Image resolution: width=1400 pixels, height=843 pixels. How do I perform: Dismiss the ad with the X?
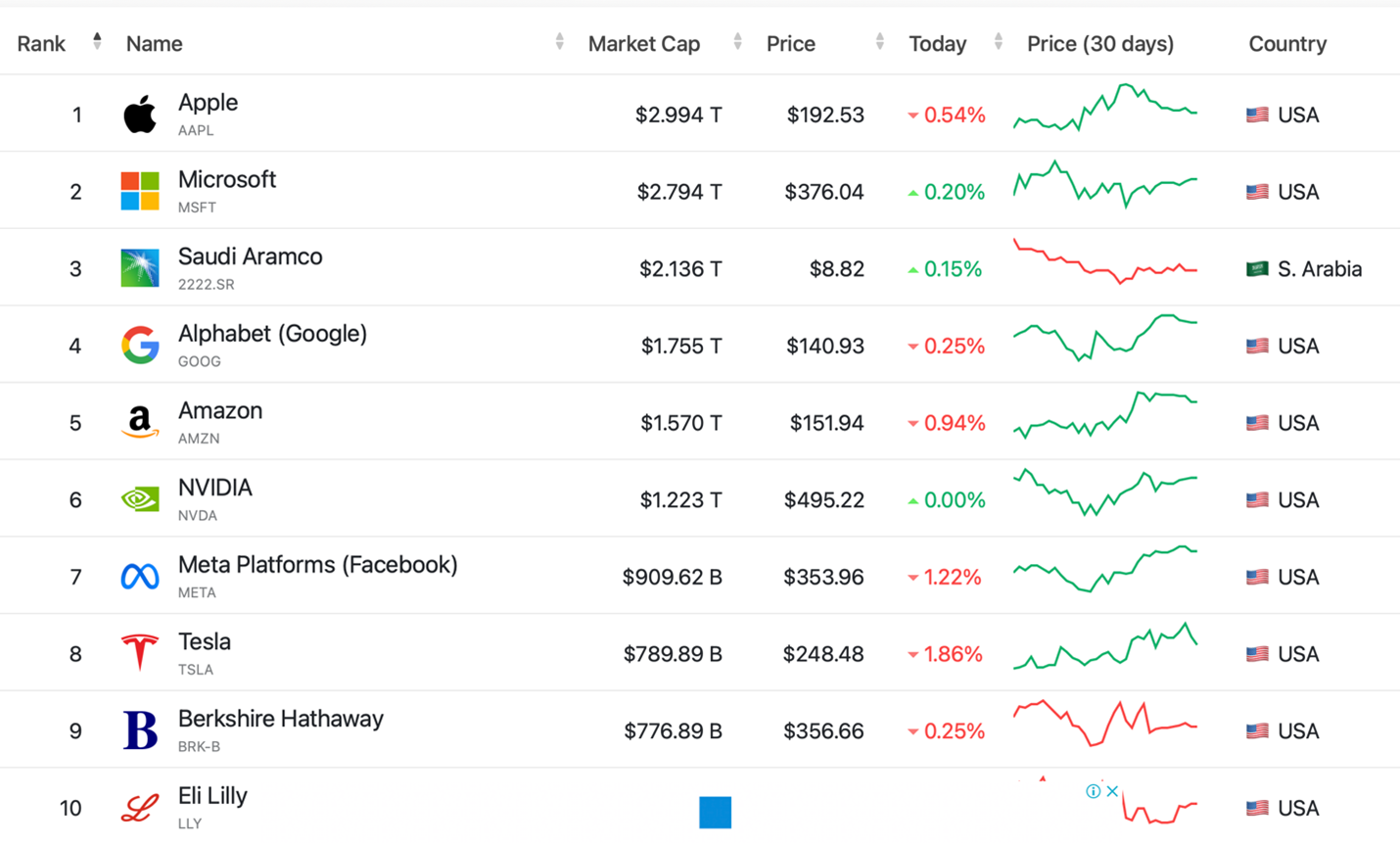1113,791
